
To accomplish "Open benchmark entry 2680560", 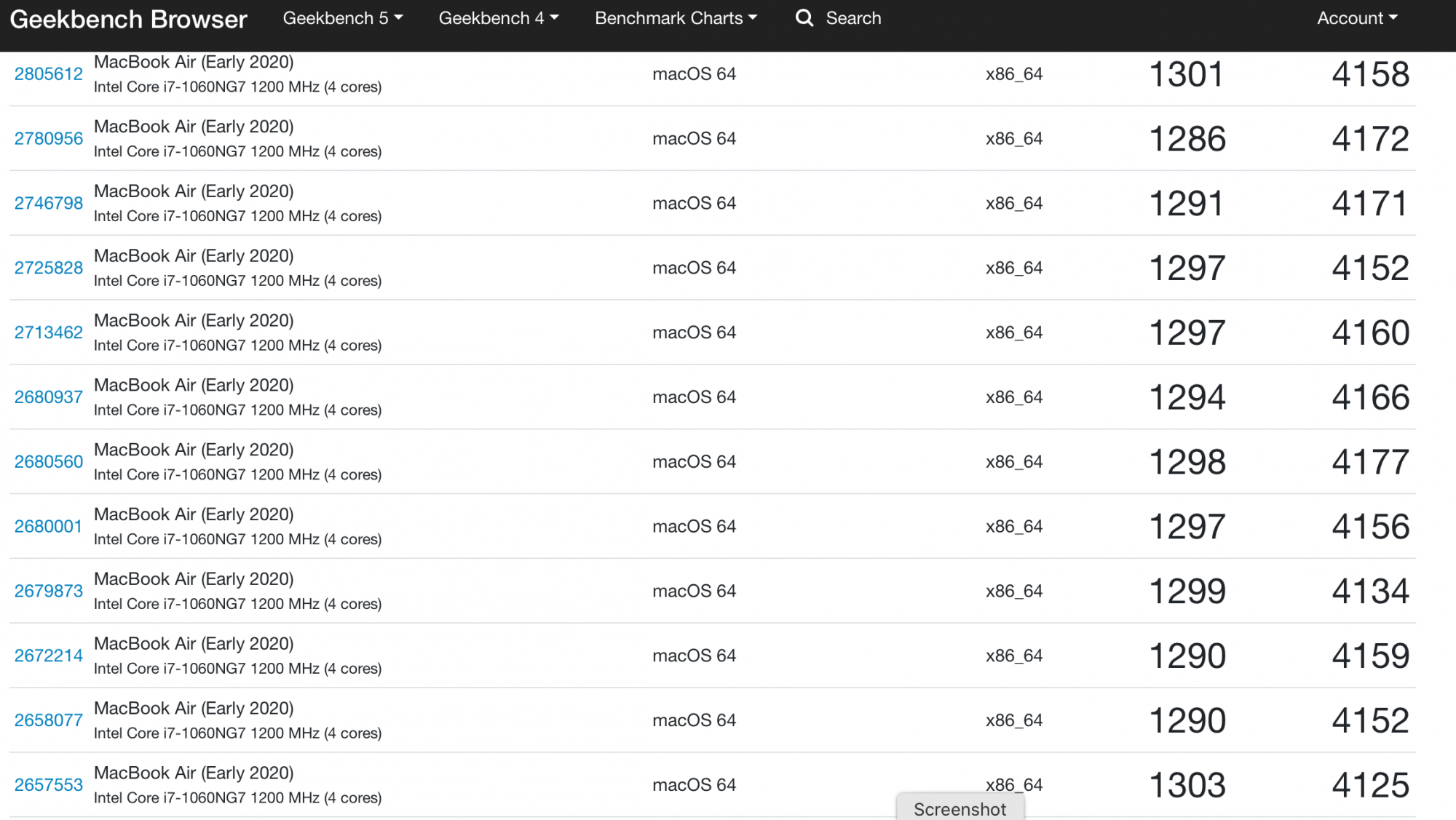I will point(49,462).
